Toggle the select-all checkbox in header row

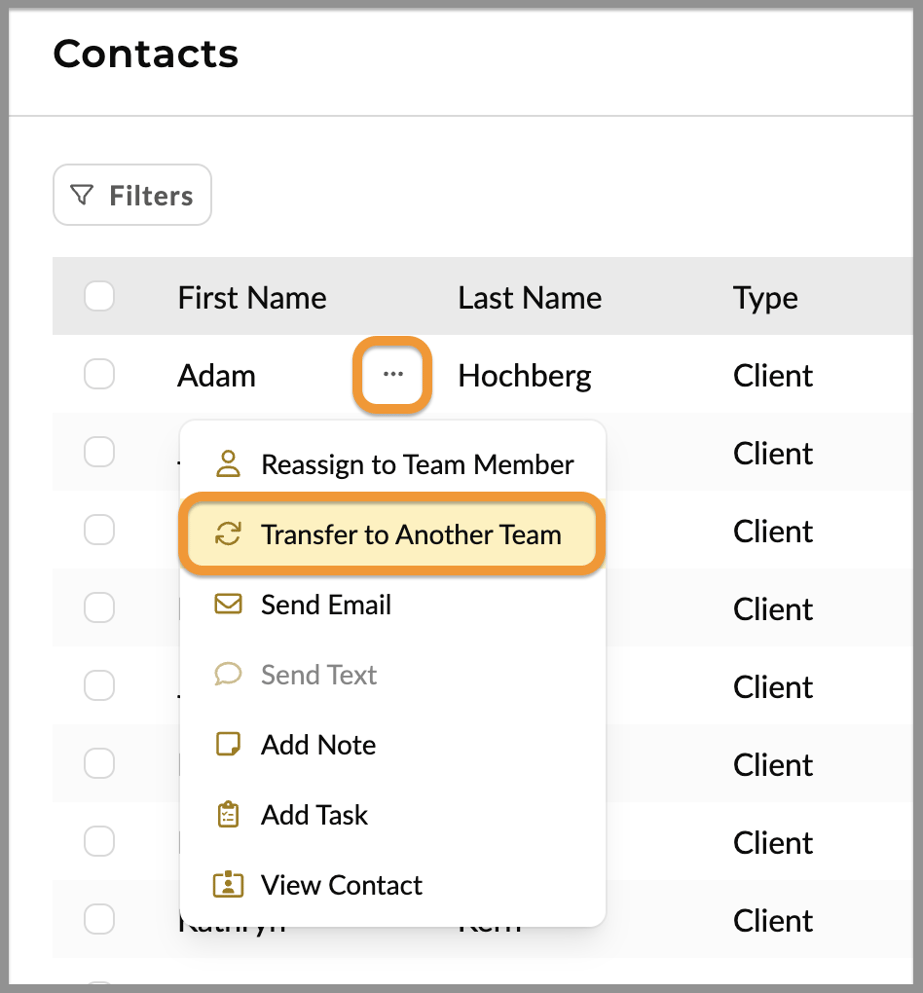tap(99, 296)
